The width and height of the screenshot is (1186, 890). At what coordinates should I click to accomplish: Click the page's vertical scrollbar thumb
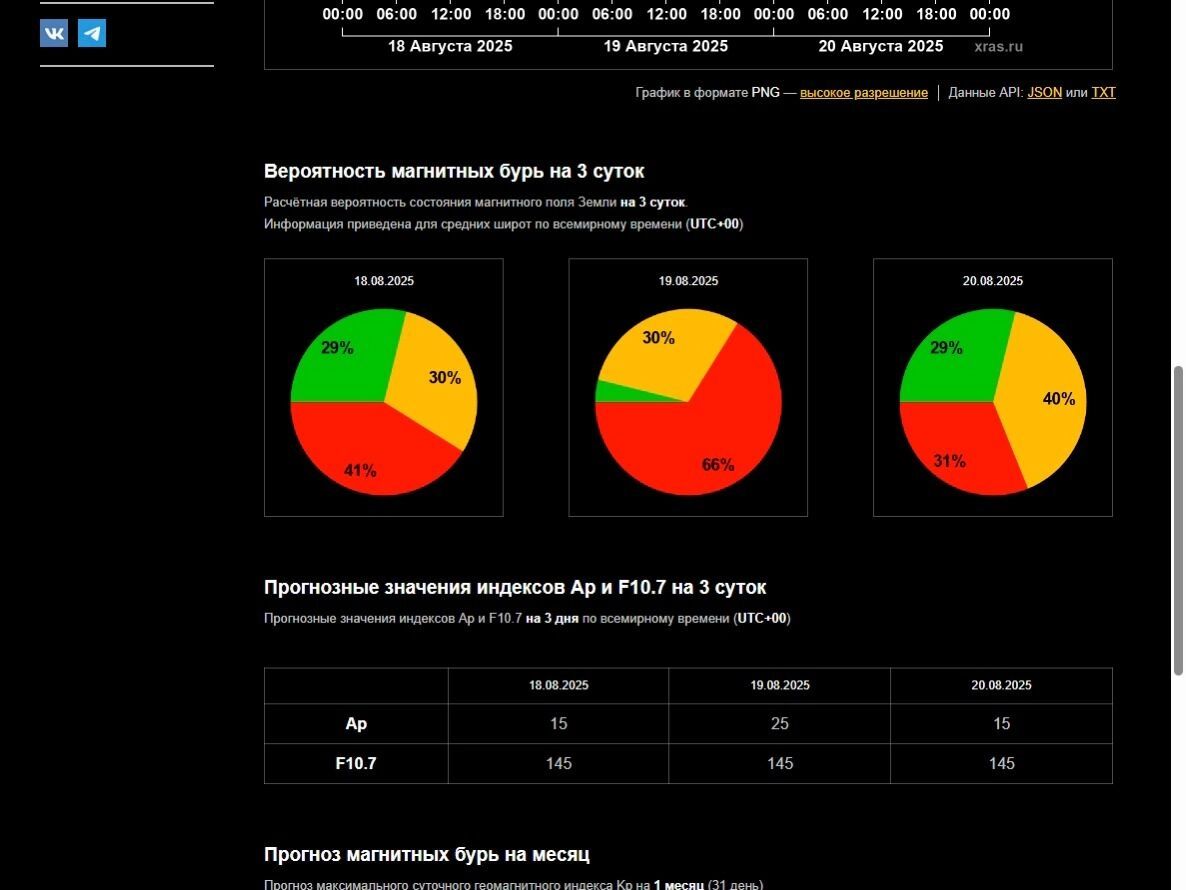pyautogui.click(x=1178, y=520)
